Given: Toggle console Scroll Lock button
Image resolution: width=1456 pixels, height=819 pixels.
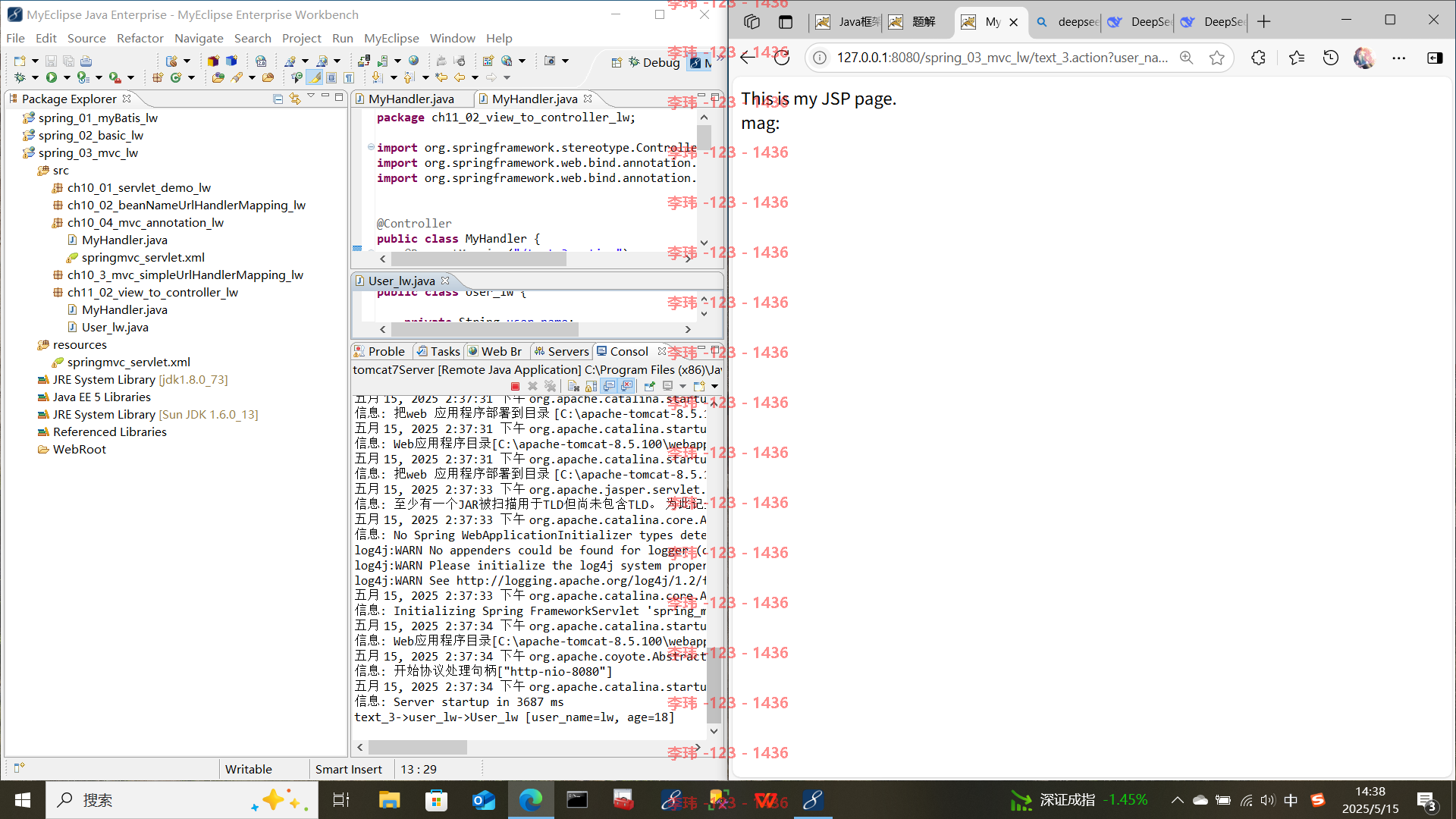Looking at the screenshot, I should point(591,386).
